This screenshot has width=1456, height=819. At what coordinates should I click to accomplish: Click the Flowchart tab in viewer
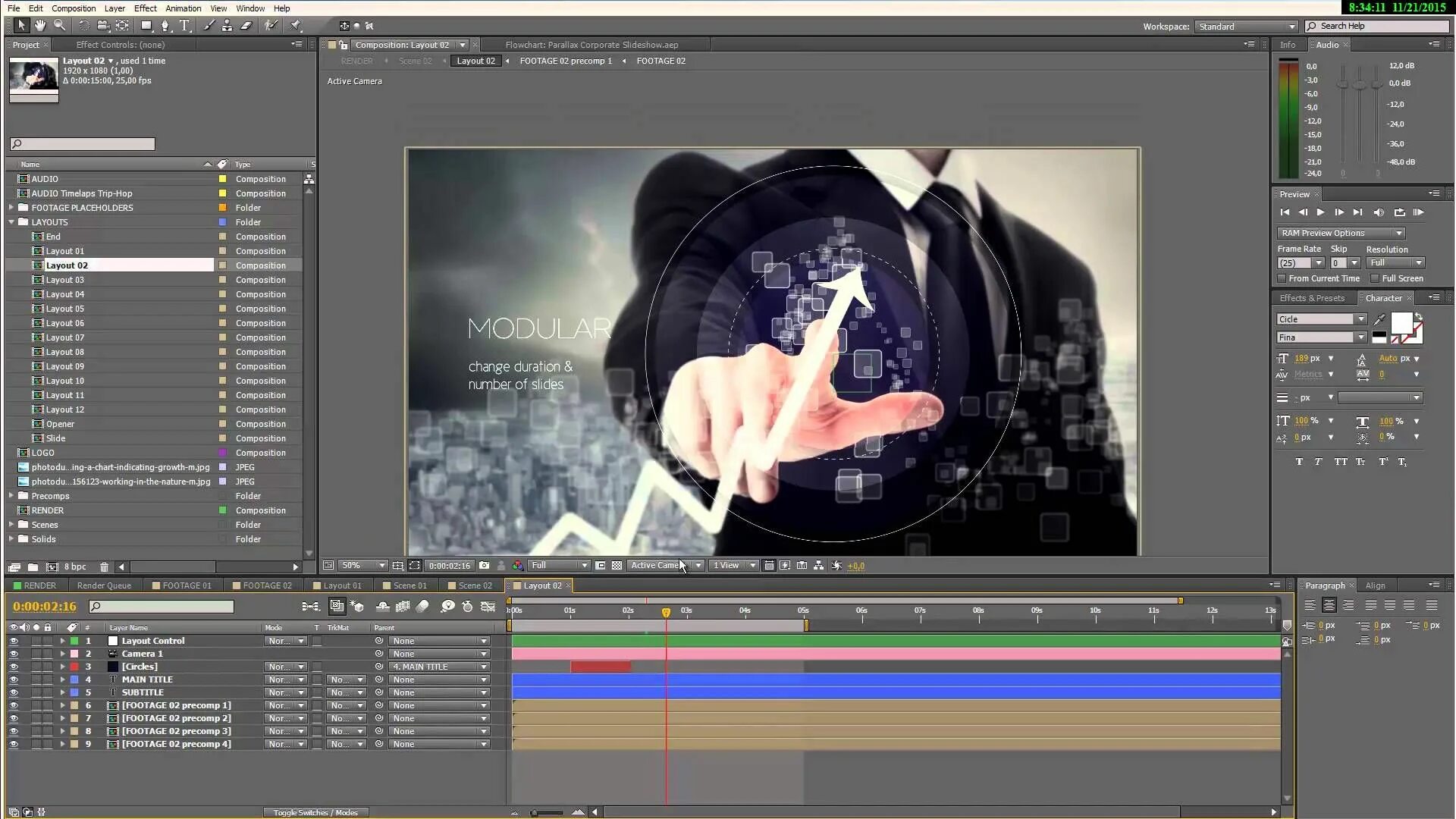click(x=590, y=44)
